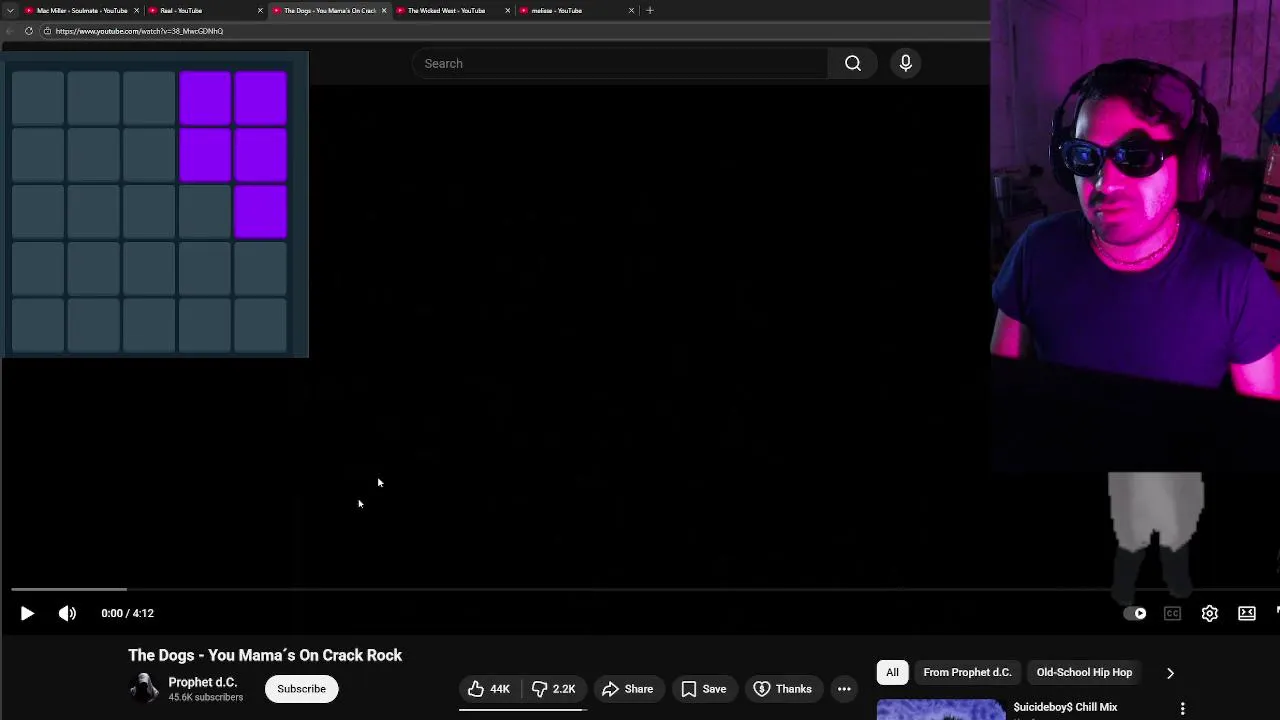
Task: Open Prophet d.C. channel avatar
Action: [x=144, y=688]
